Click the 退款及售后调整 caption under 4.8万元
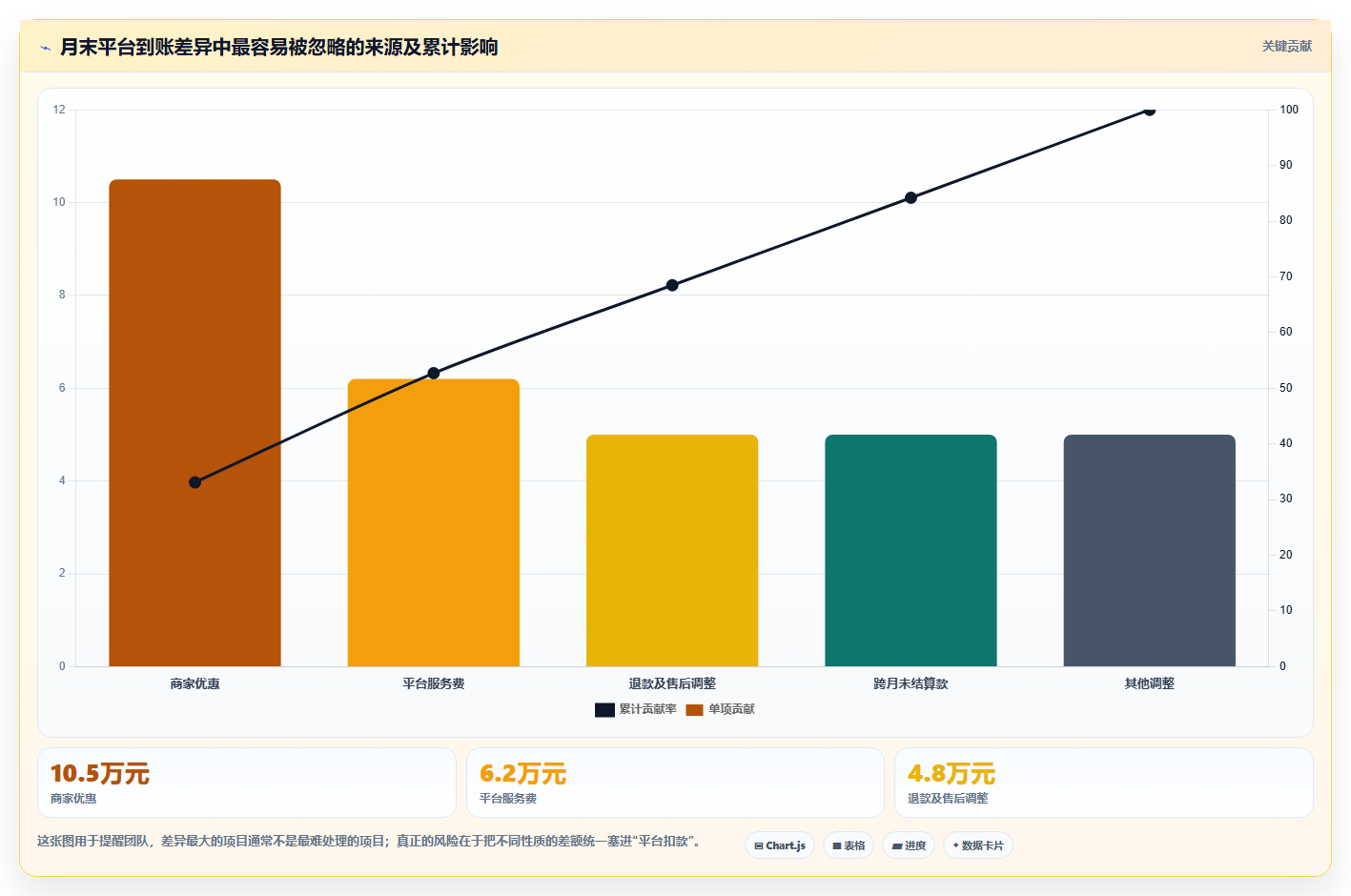Viewport: 1351px width, 896px height. click(948, 799)
